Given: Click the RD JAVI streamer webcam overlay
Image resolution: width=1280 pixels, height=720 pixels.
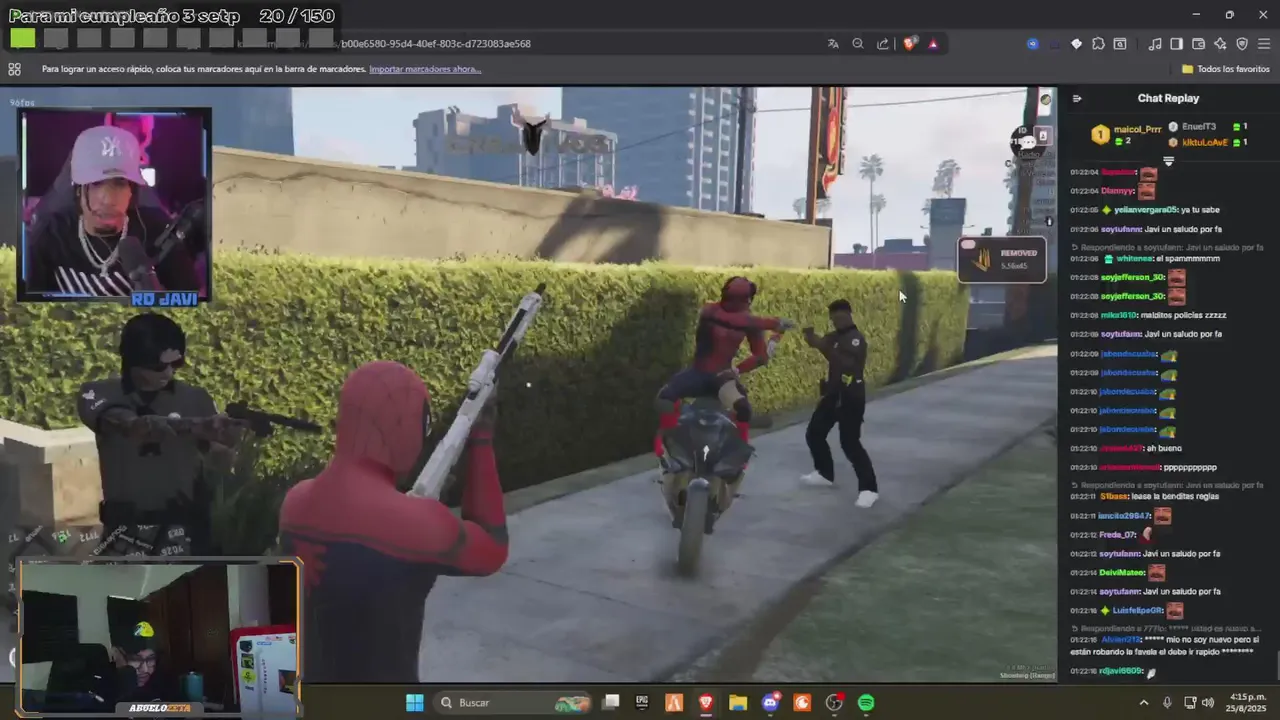Looking at the screenshot, I should coord(114,204).
